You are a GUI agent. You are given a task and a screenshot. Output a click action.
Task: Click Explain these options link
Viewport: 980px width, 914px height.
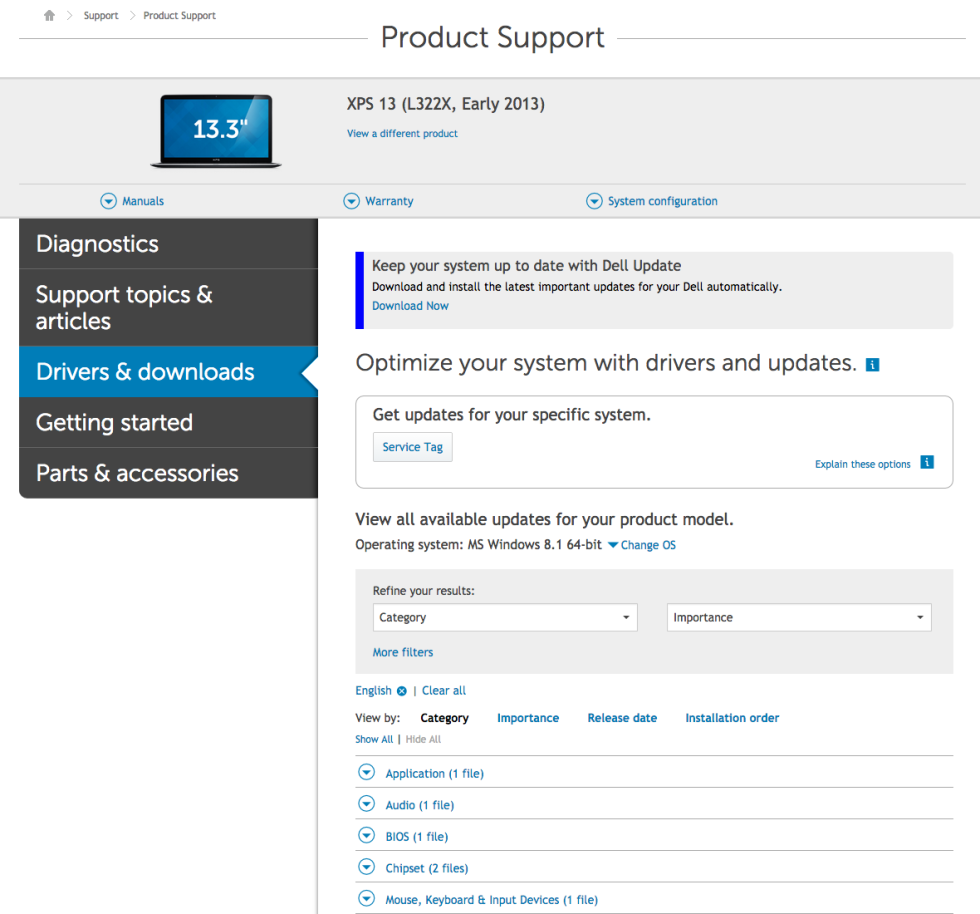tap(862, 464)
